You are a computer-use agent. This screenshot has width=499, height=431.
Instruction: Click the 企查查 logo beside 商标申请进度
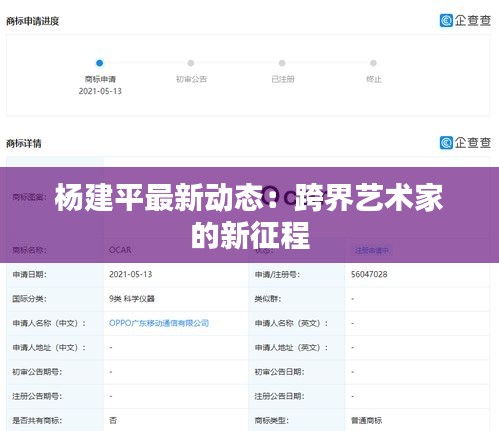pos(465,21)
